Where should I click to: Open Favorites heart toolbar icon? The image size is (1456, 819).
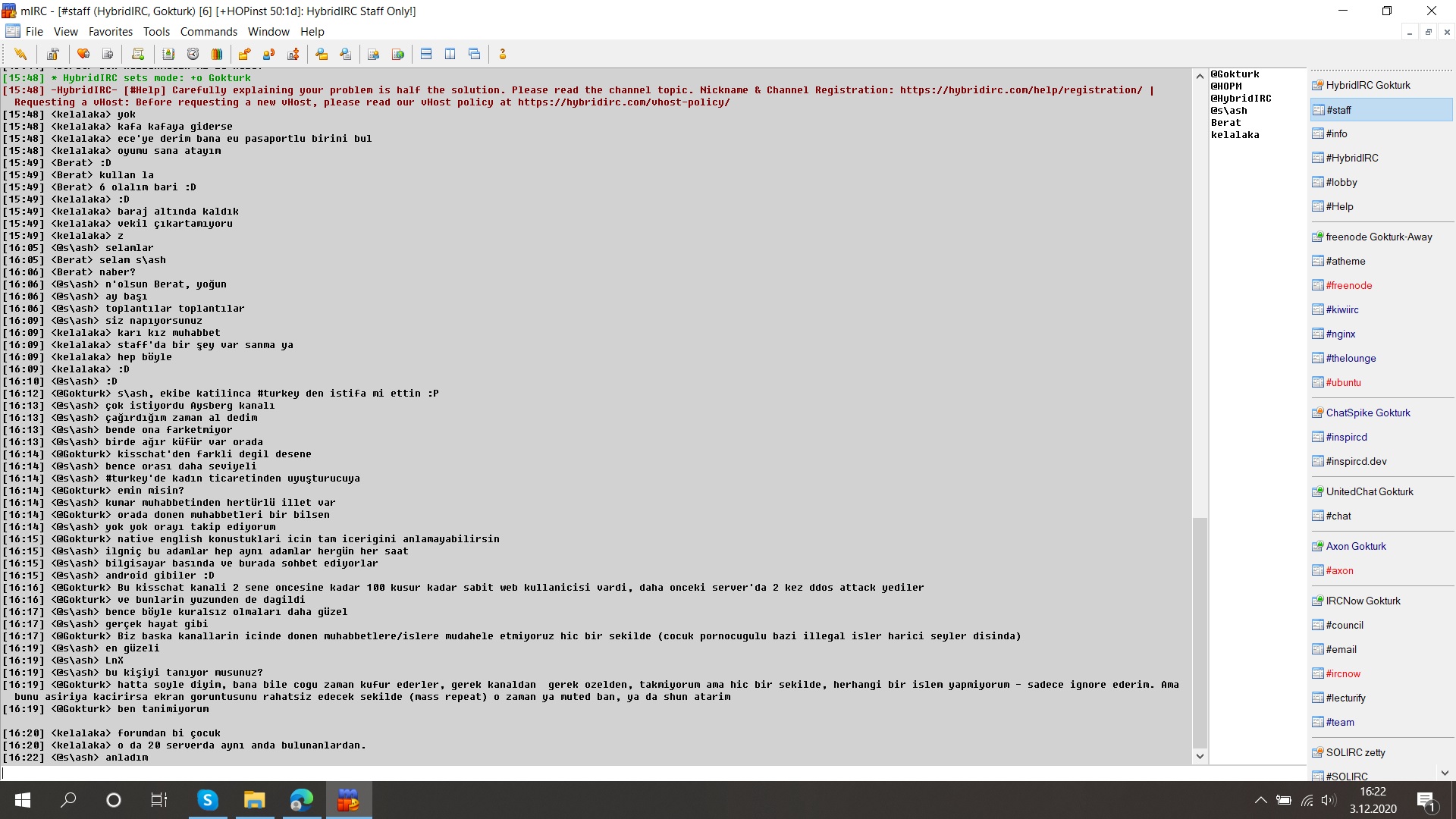tap(83, 54)
